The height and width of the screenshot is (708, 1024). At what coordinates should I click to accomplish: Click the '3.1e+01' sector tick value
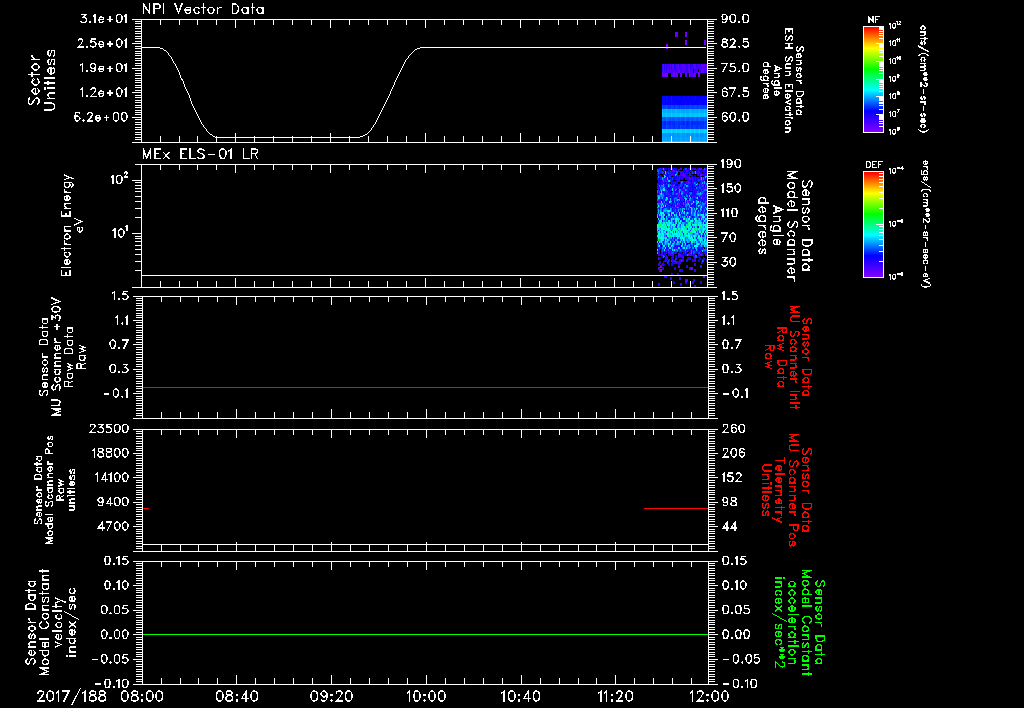104,19
